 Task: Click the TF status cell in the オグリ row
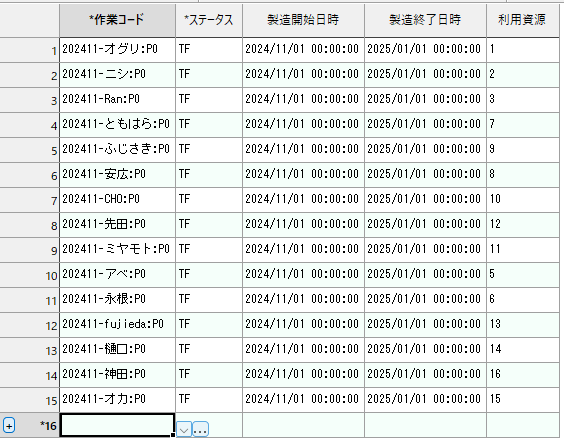tap(209, 50)
